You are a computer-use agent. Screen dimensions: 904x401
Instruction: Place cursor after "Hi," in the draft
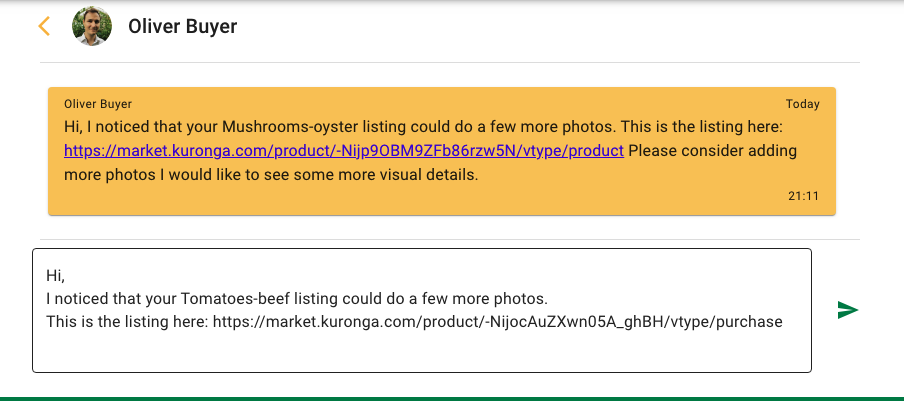tap(66, 276)
